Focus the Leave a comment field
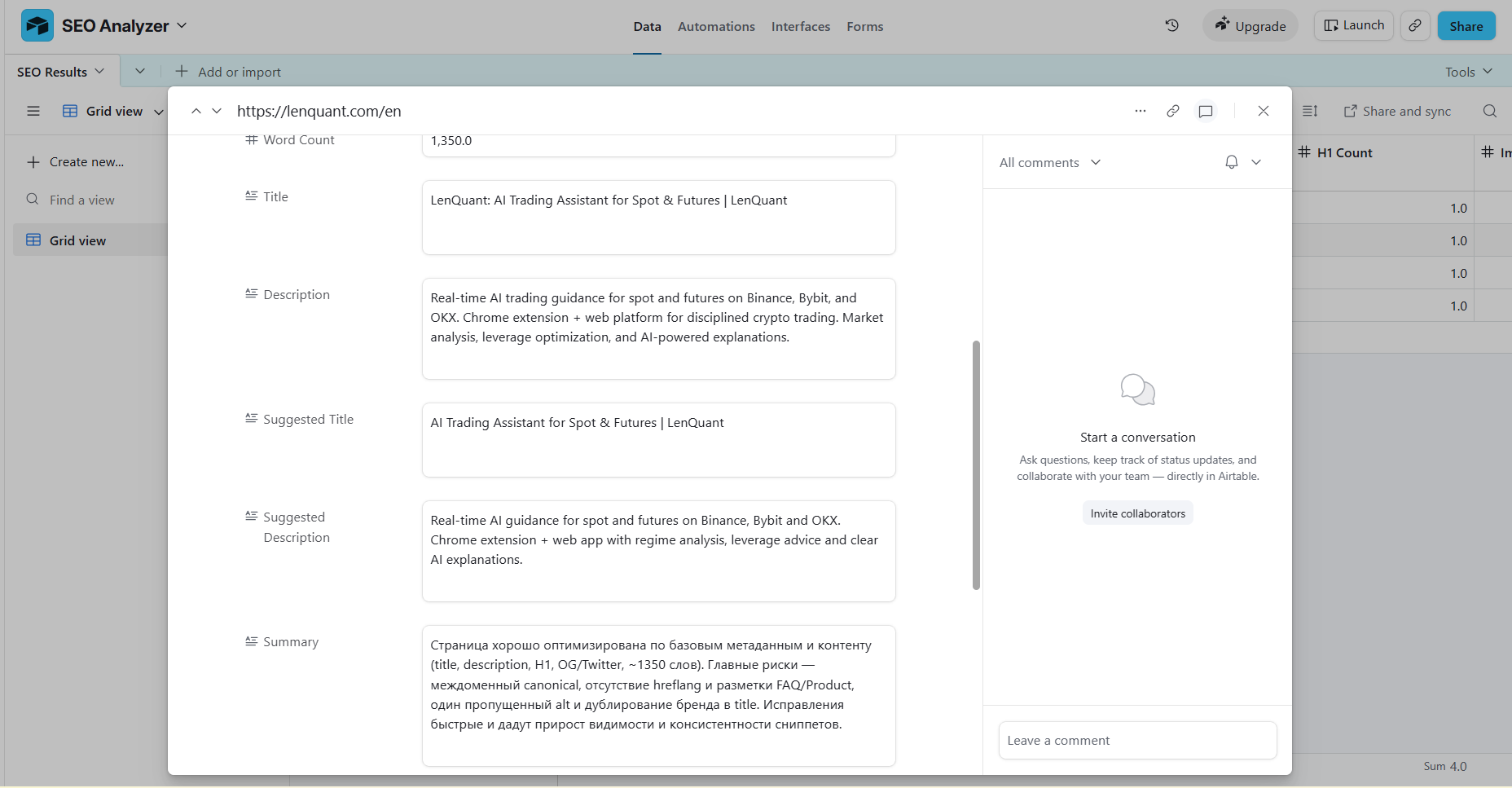Viewport: 1512px width, 788px height. coord(1138,740)
